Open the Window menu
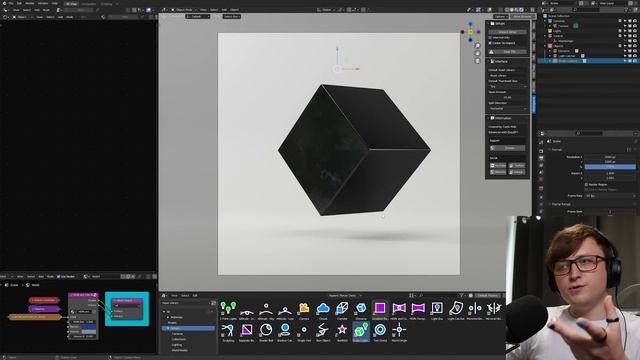This screenshot has width=640, height=360. click(43, 3)
